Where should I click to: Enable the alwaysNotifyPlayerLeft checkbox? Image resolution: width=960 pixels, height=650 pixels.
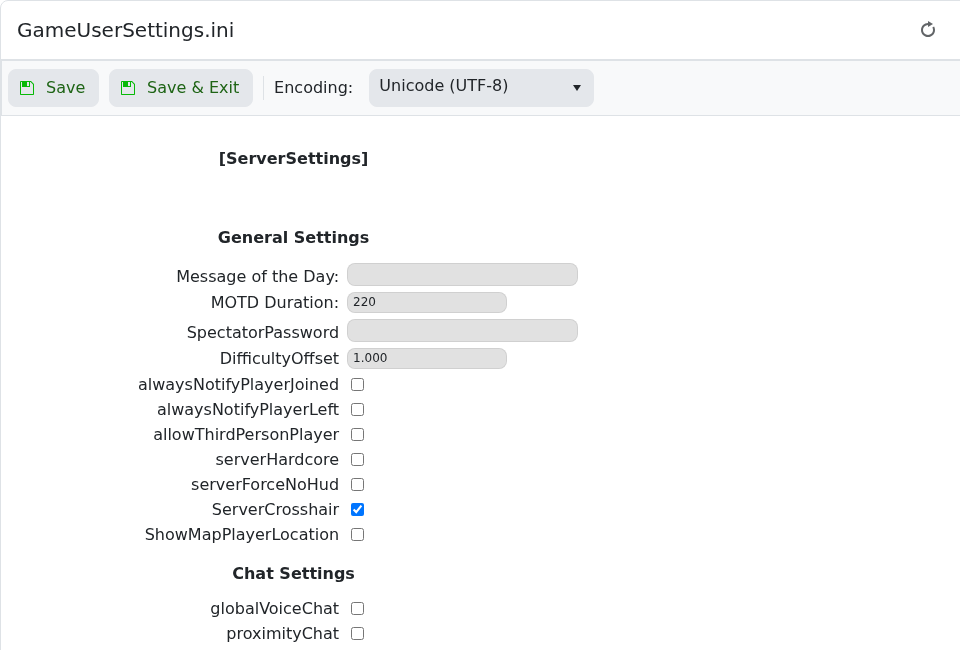coord(358,409)
